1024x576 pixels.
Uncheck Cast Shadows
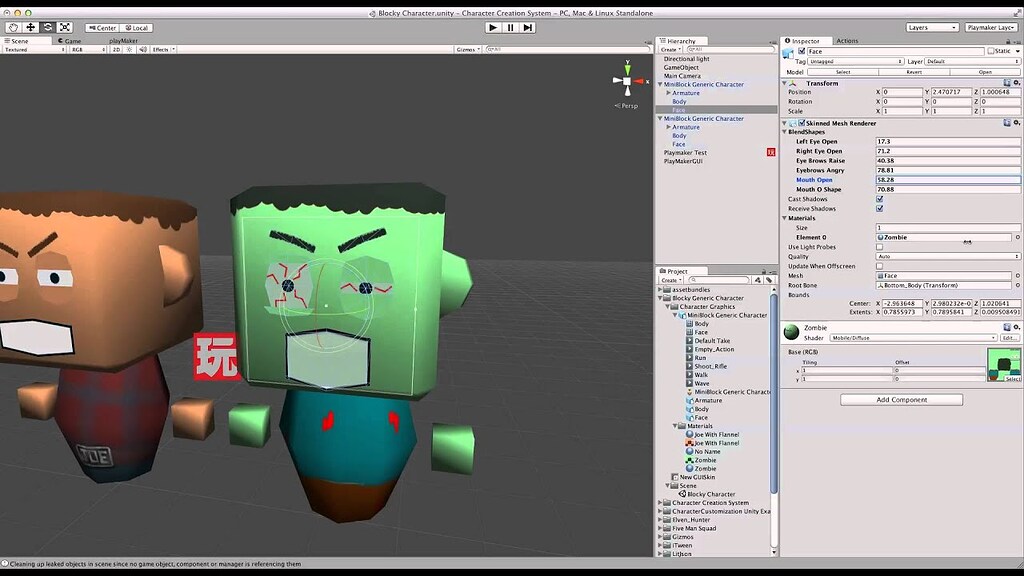click(881, 198)
